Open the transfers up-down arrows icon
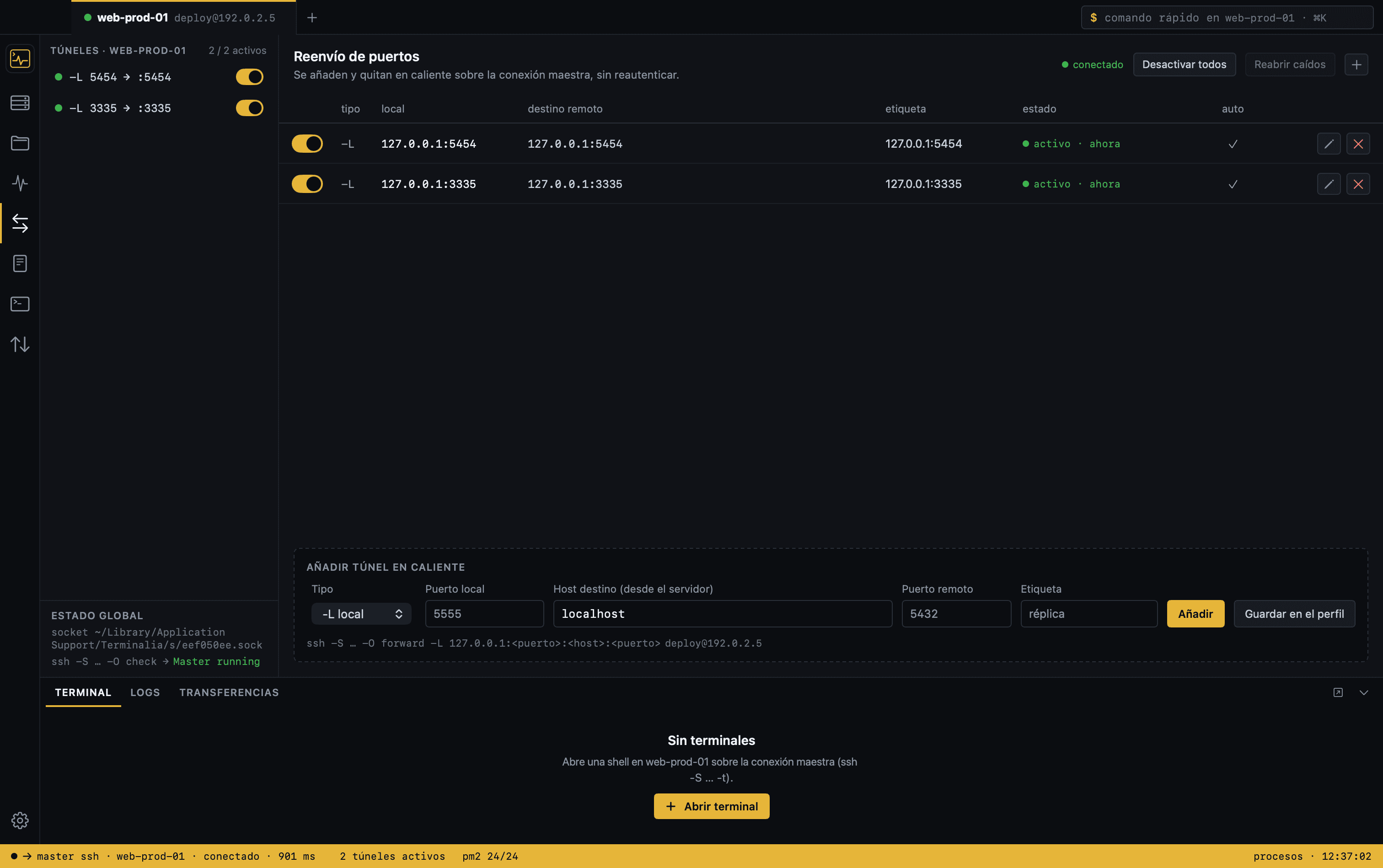 (x=20, y=344)
